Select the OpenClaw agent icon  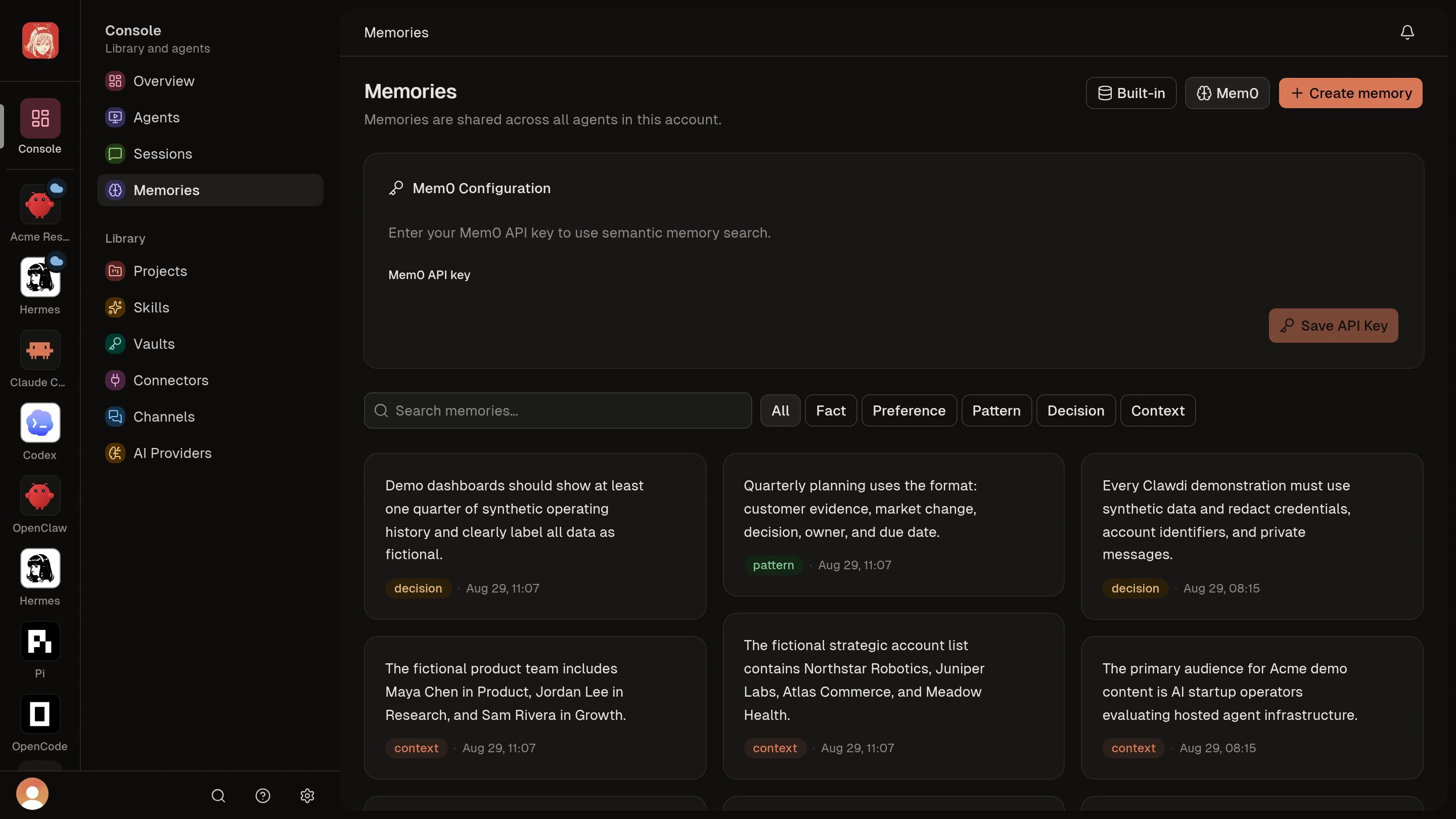[39, 495]
